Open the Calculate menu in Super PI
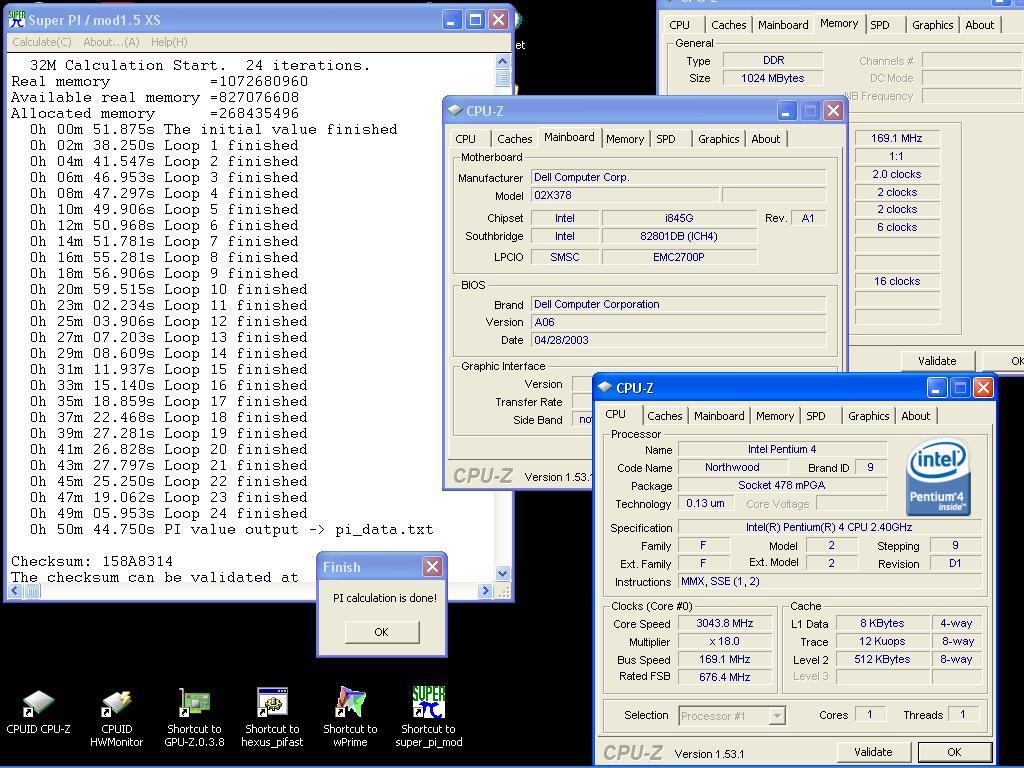The image size is (1024, 768). click(42, 42)
